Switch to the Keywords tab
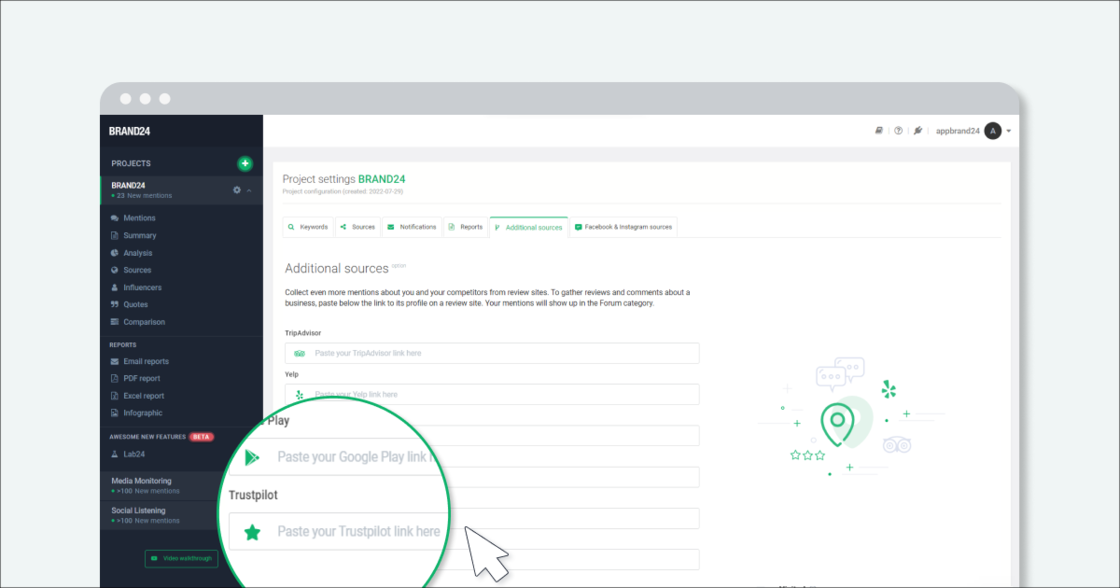This screenshot has width=1120, height=588. [308, 227]
